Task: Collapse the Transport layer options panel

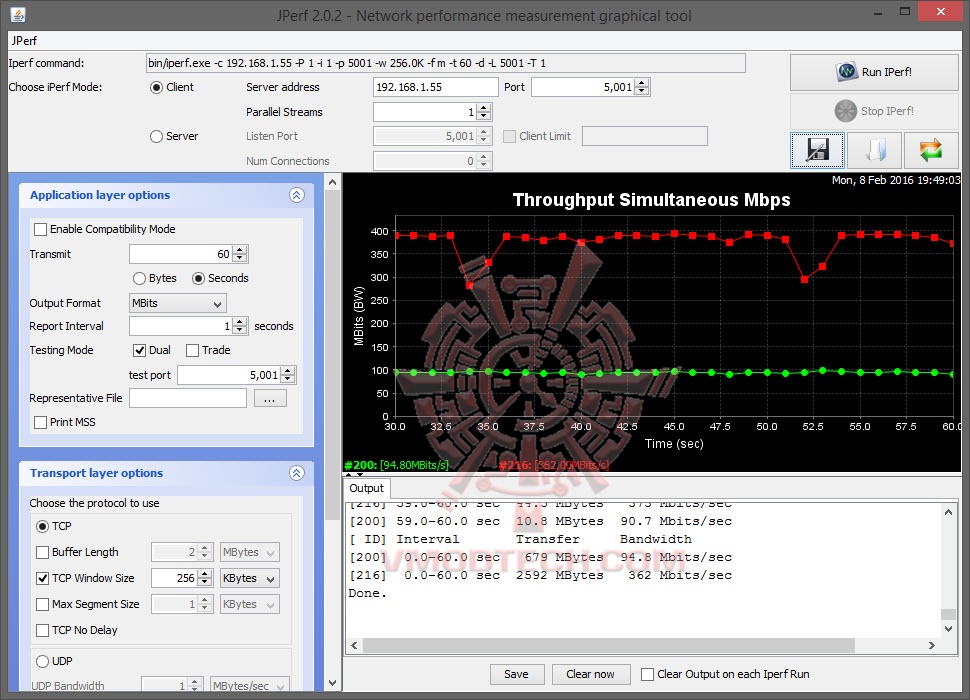Action: [x=296, y=474]
